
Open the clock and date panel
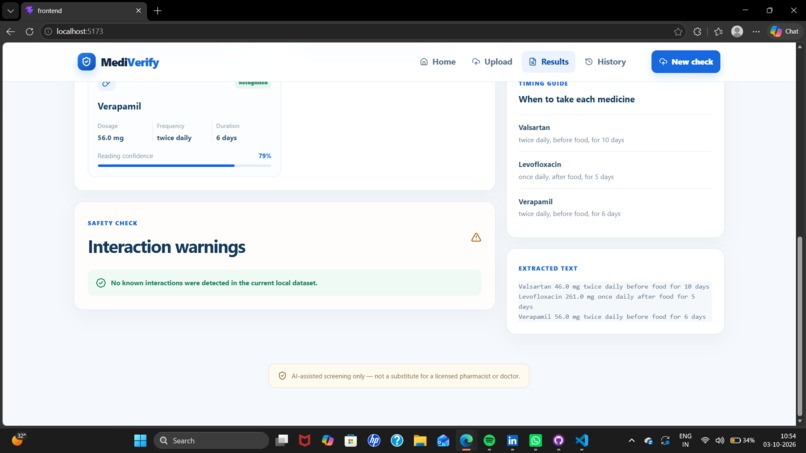[x=779, y=441]
